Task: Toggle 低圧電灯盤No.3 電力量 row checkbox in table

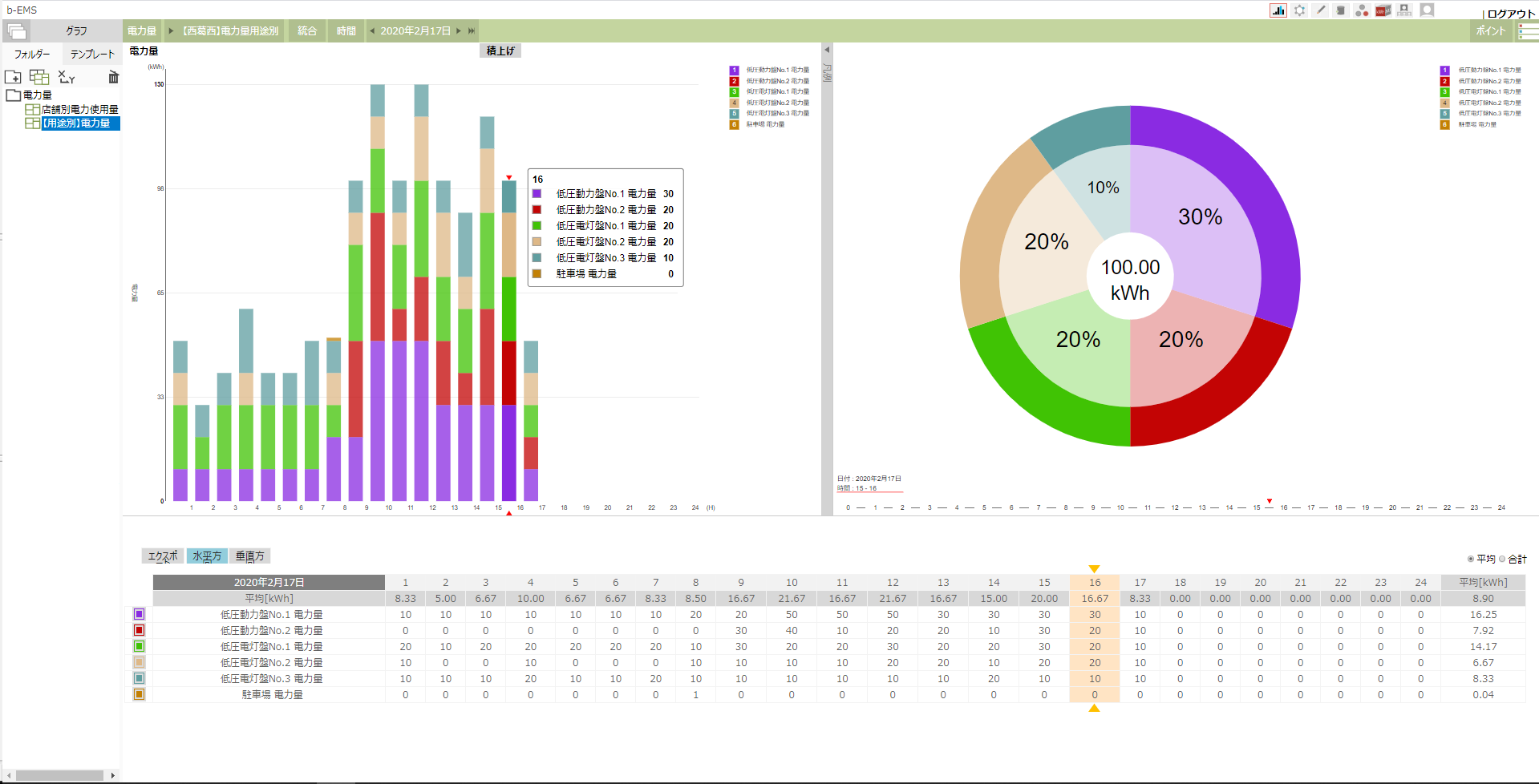Action: [139, 679]
